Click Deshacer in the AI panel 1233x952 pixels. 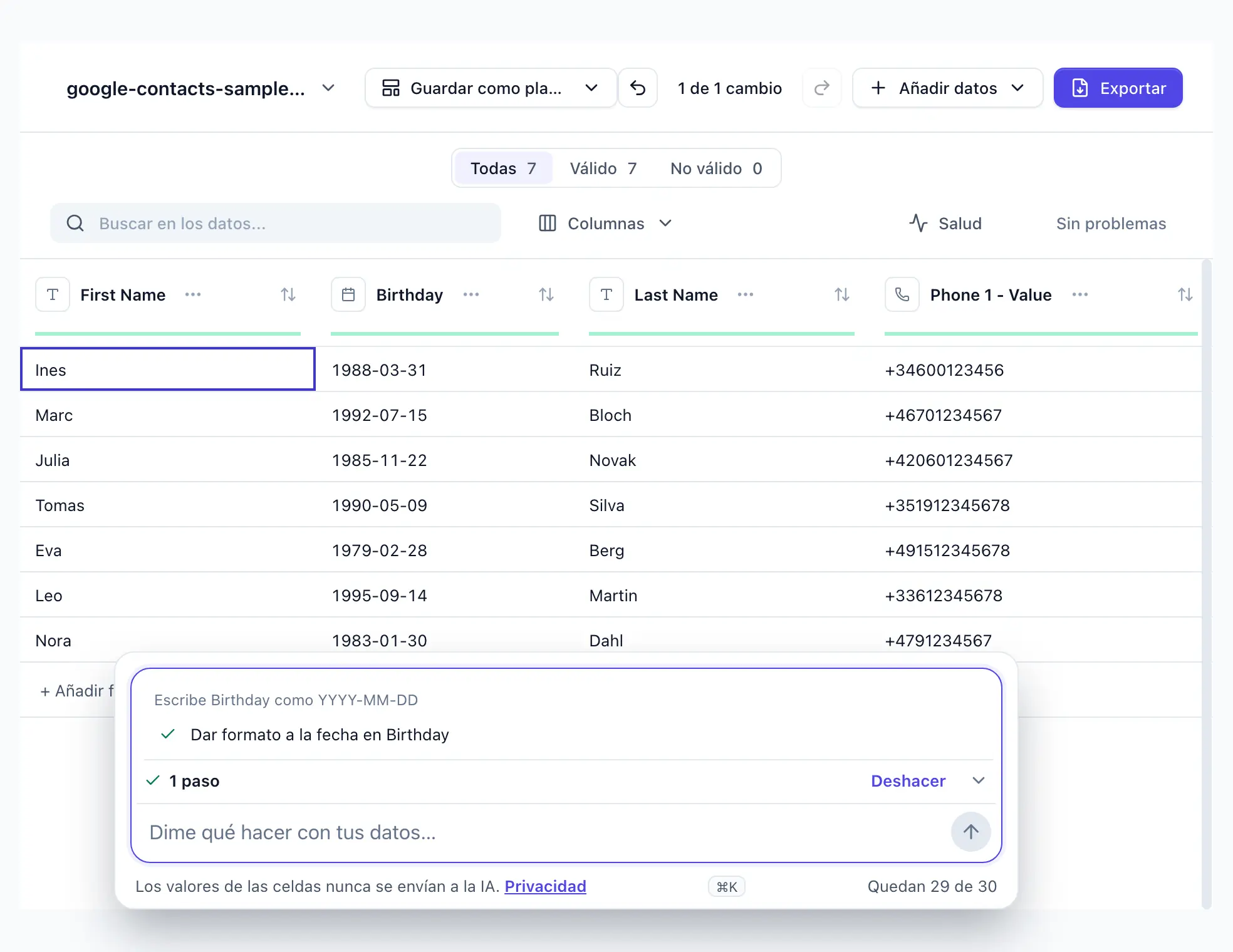click(x=908, y=780)
